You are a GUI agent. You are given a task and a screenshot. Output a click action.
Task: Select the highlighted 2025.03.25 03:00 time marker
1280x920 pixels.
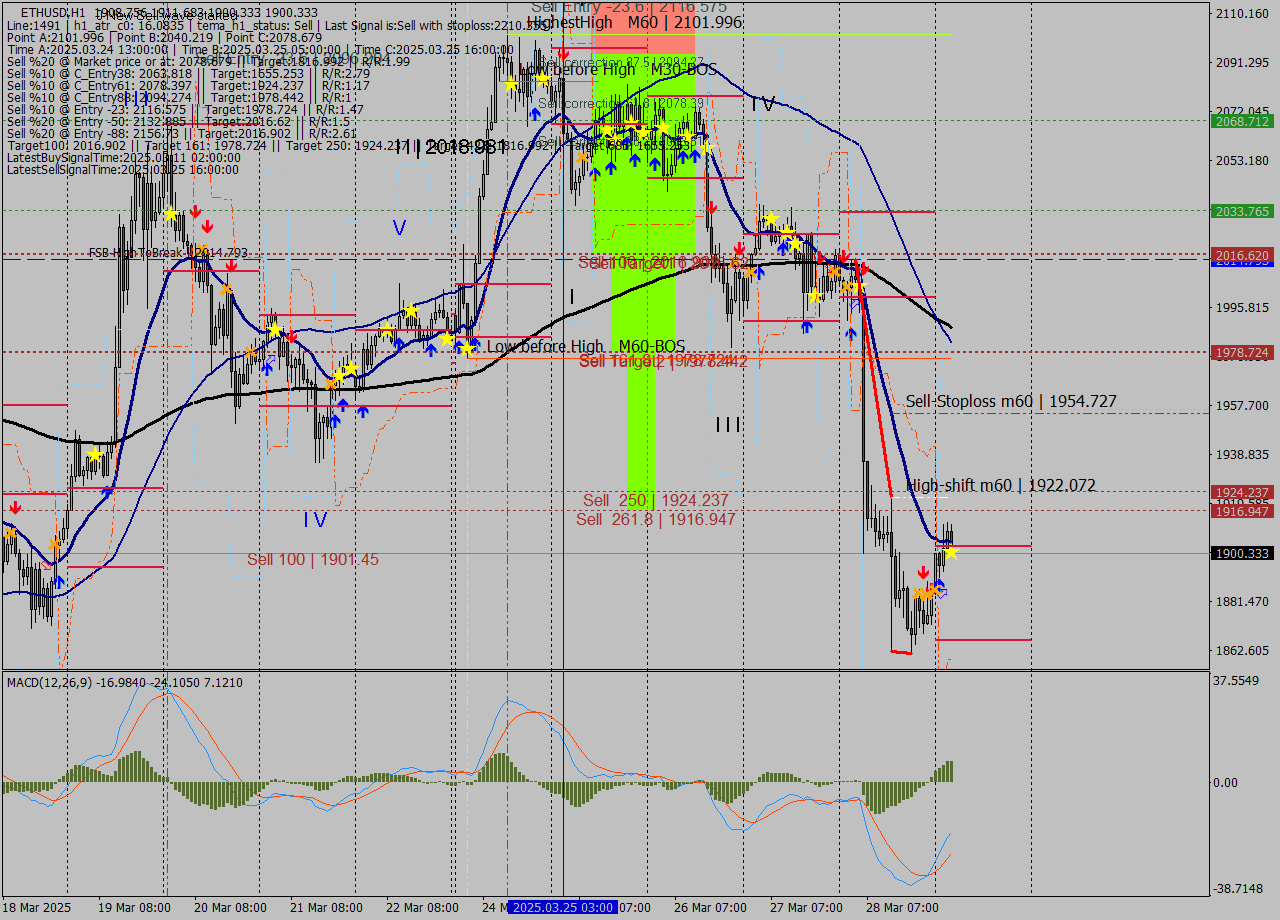(x=561, y=907)
